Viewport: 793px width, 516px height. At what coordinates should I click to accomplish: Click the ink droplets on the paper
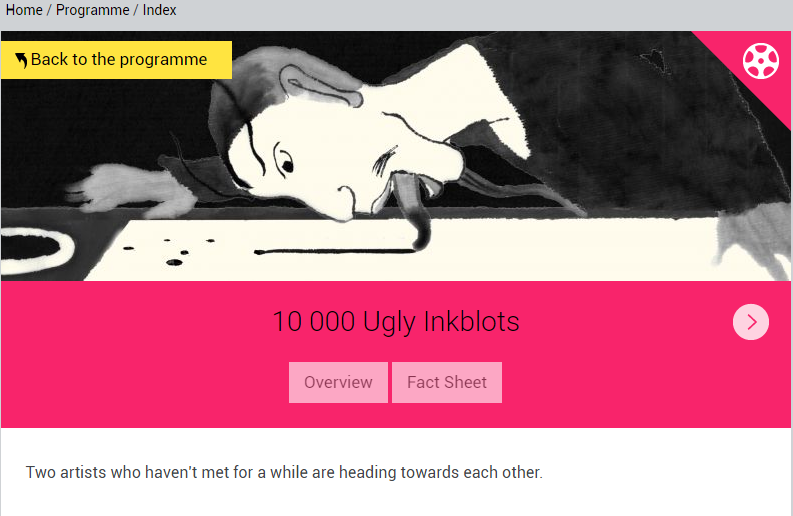167,251
